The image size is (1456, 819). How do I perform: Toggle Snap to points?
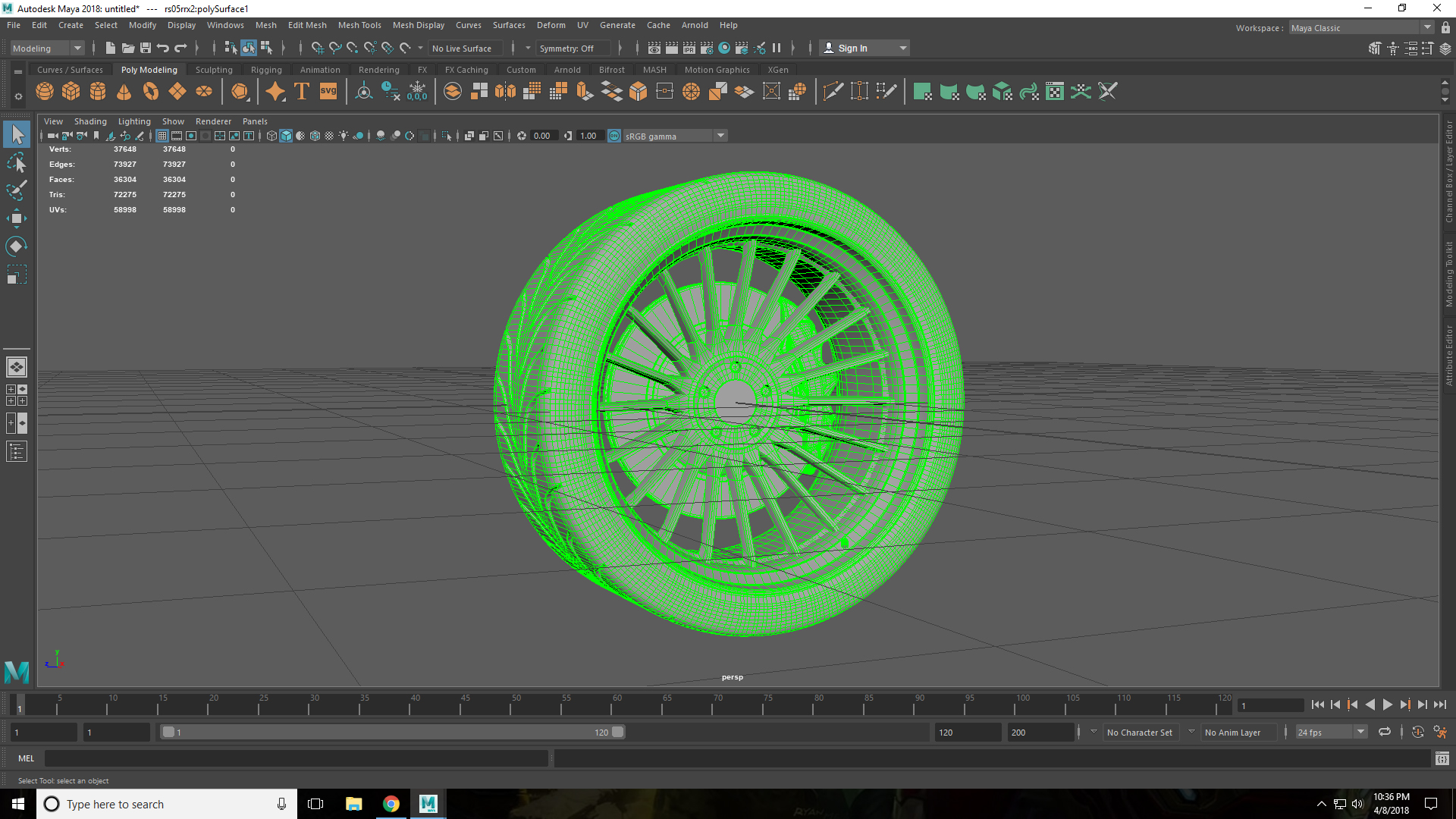[x=353, y=49]
